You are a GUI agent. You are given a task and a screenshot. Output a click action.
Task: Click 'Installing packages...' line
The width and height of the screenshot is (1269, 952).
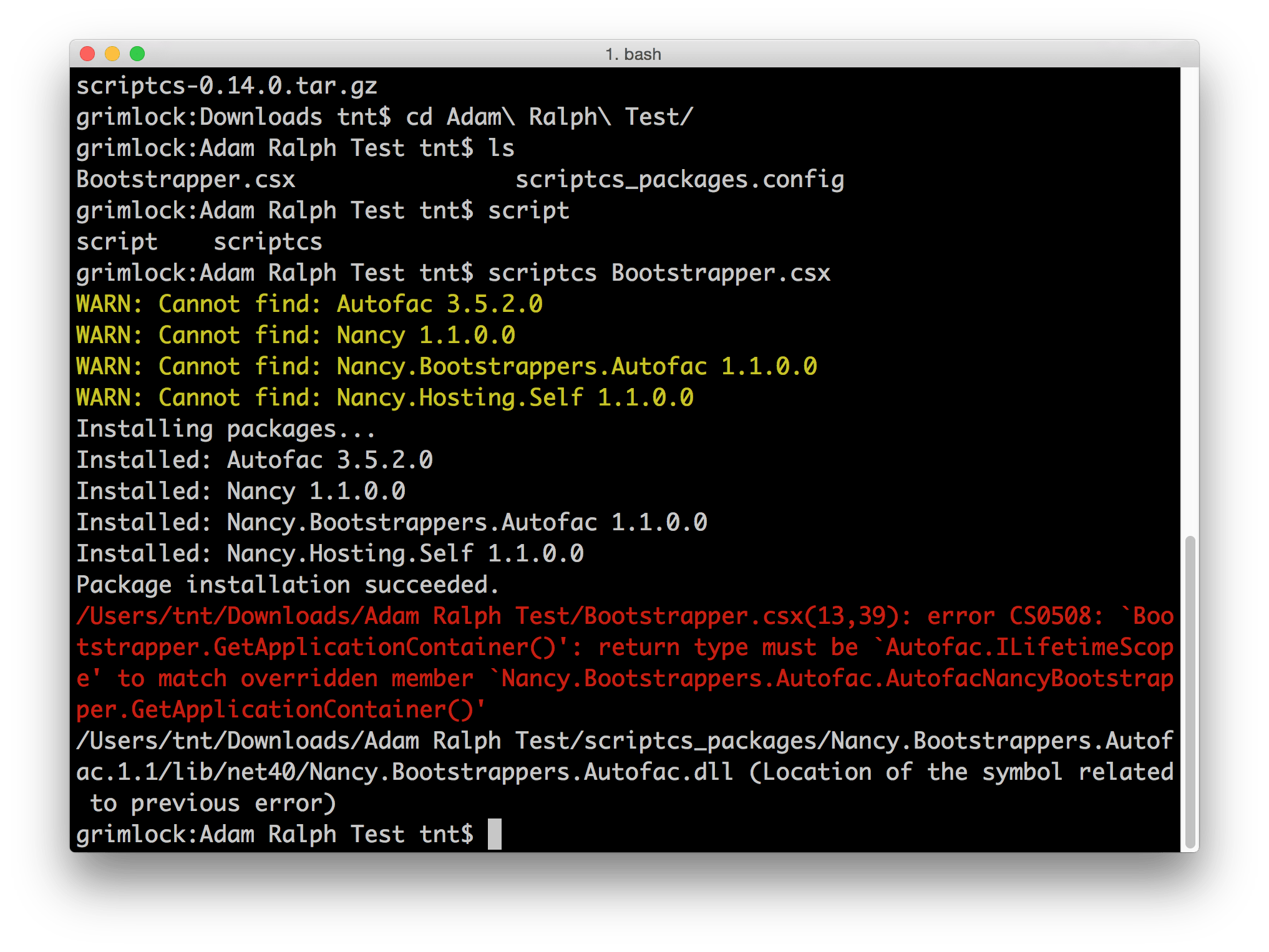point(226,429)
